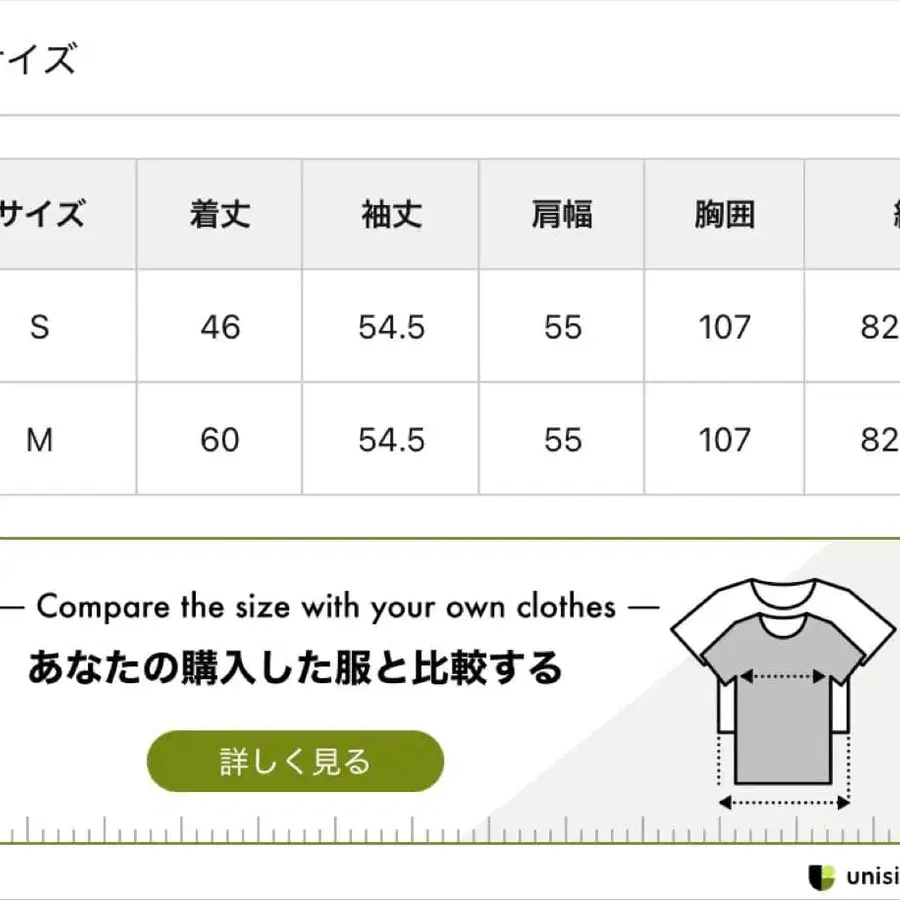Click the 54.5 sleeve value in M row
900x900 pixels.
(391, 440)
